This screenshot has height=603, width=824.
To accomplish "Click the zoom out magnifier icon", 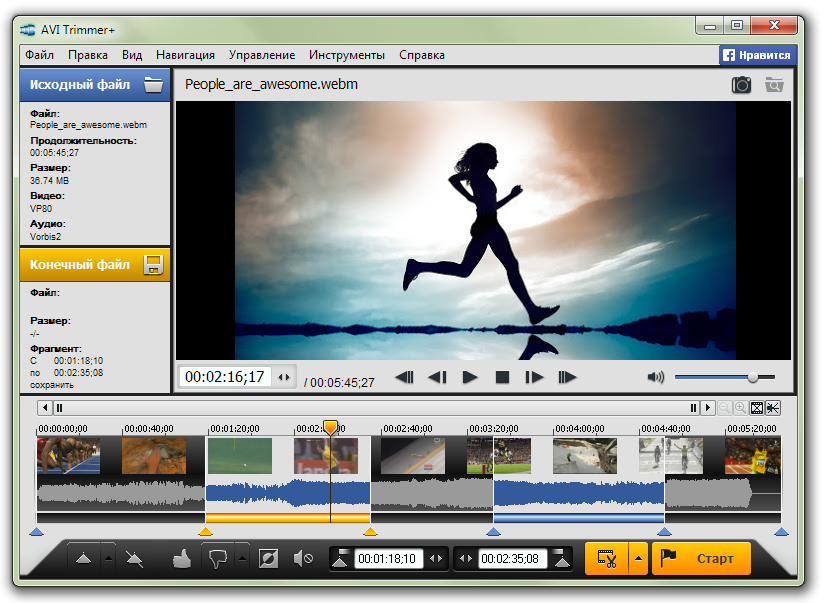I will pyautogui.click(x=724, y=408).
